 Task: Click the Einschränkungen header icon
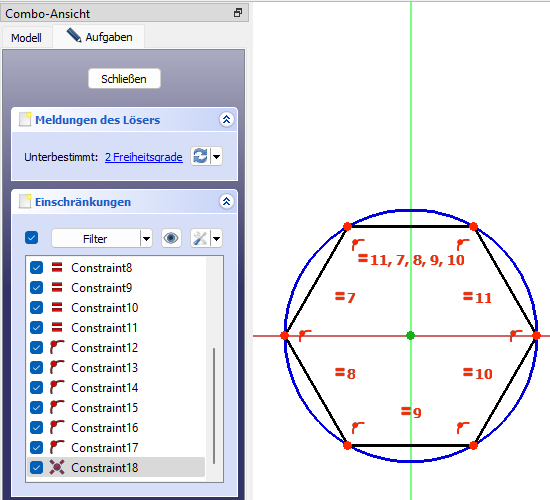coord(25,201)
